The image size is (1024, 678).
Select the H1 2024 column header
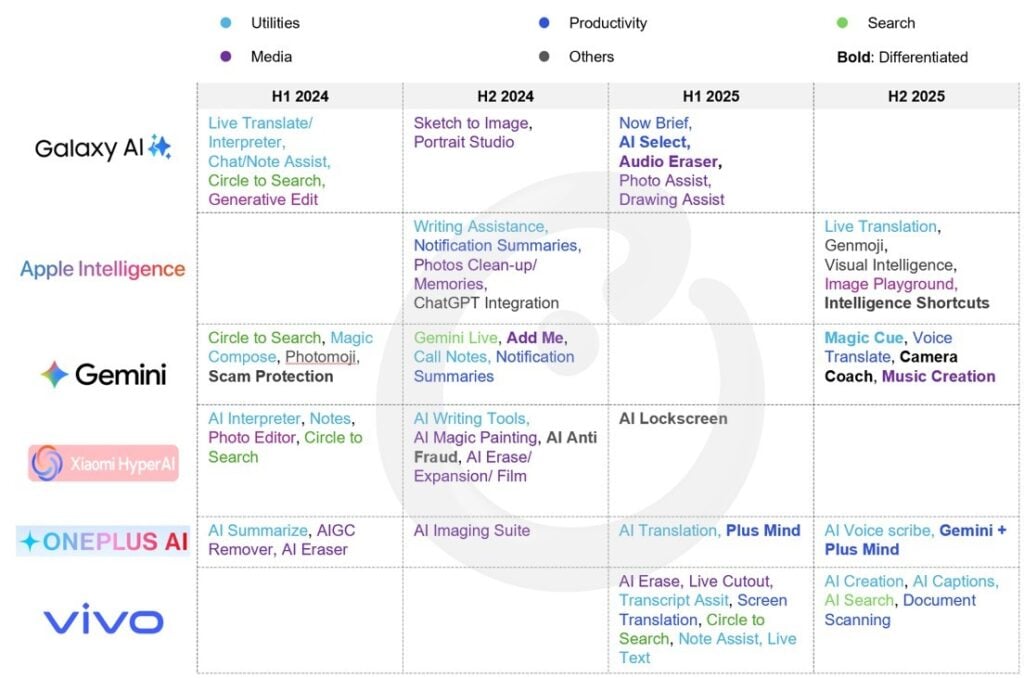[x=300, y=97]
